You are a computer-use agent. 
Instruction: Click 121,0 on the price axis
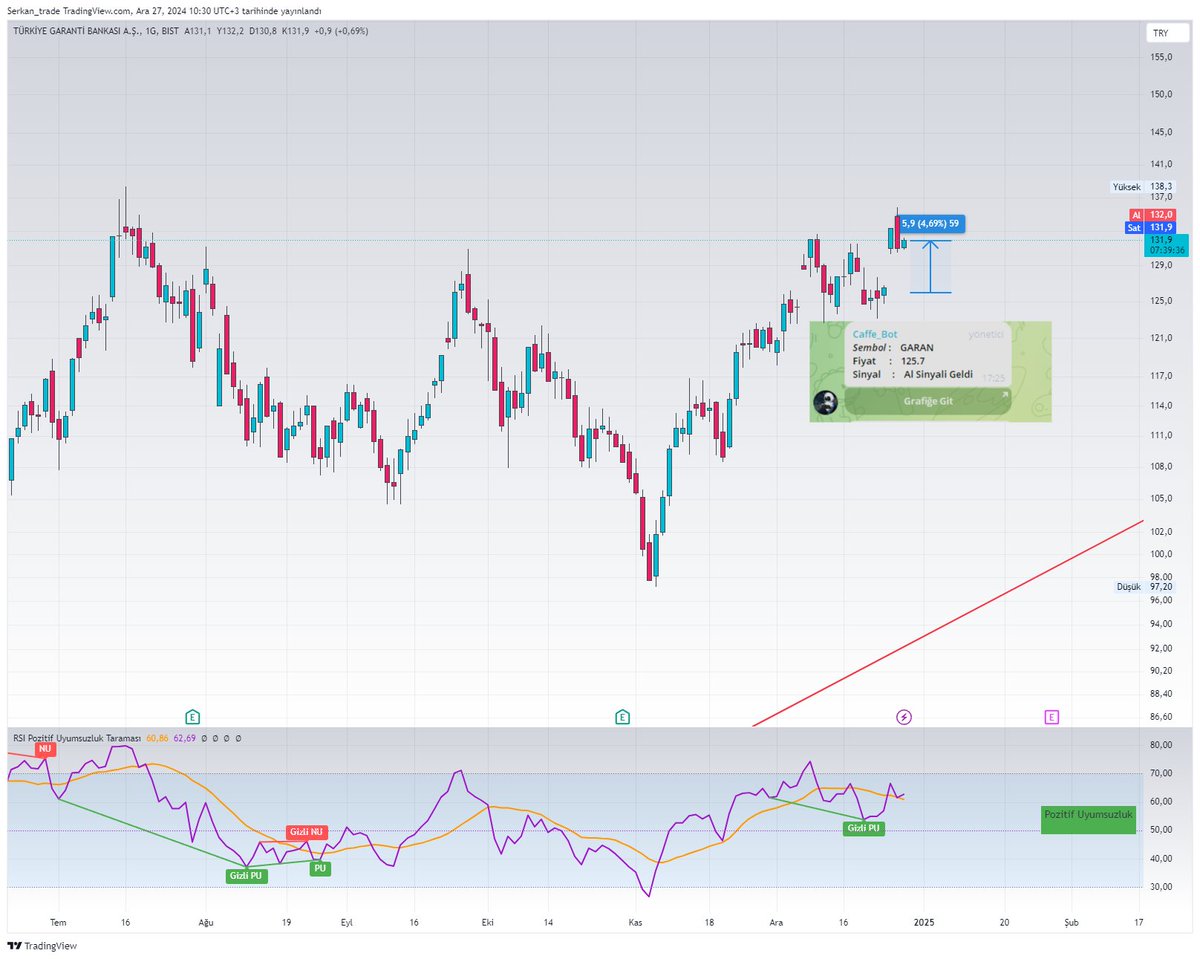click(x=1160, y=338)
